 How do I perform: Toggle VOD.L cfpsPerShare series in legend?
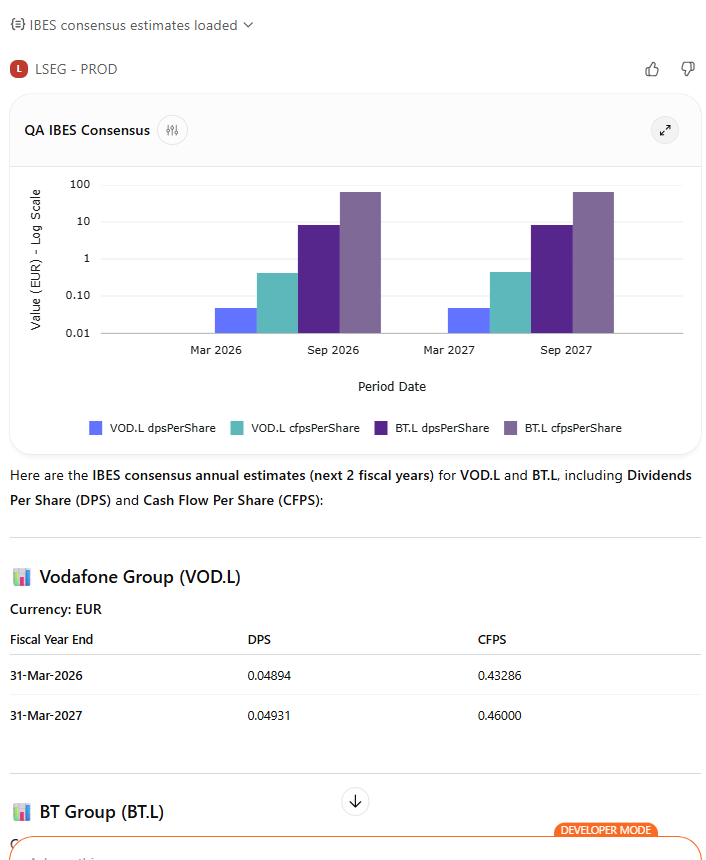(304, 428)
